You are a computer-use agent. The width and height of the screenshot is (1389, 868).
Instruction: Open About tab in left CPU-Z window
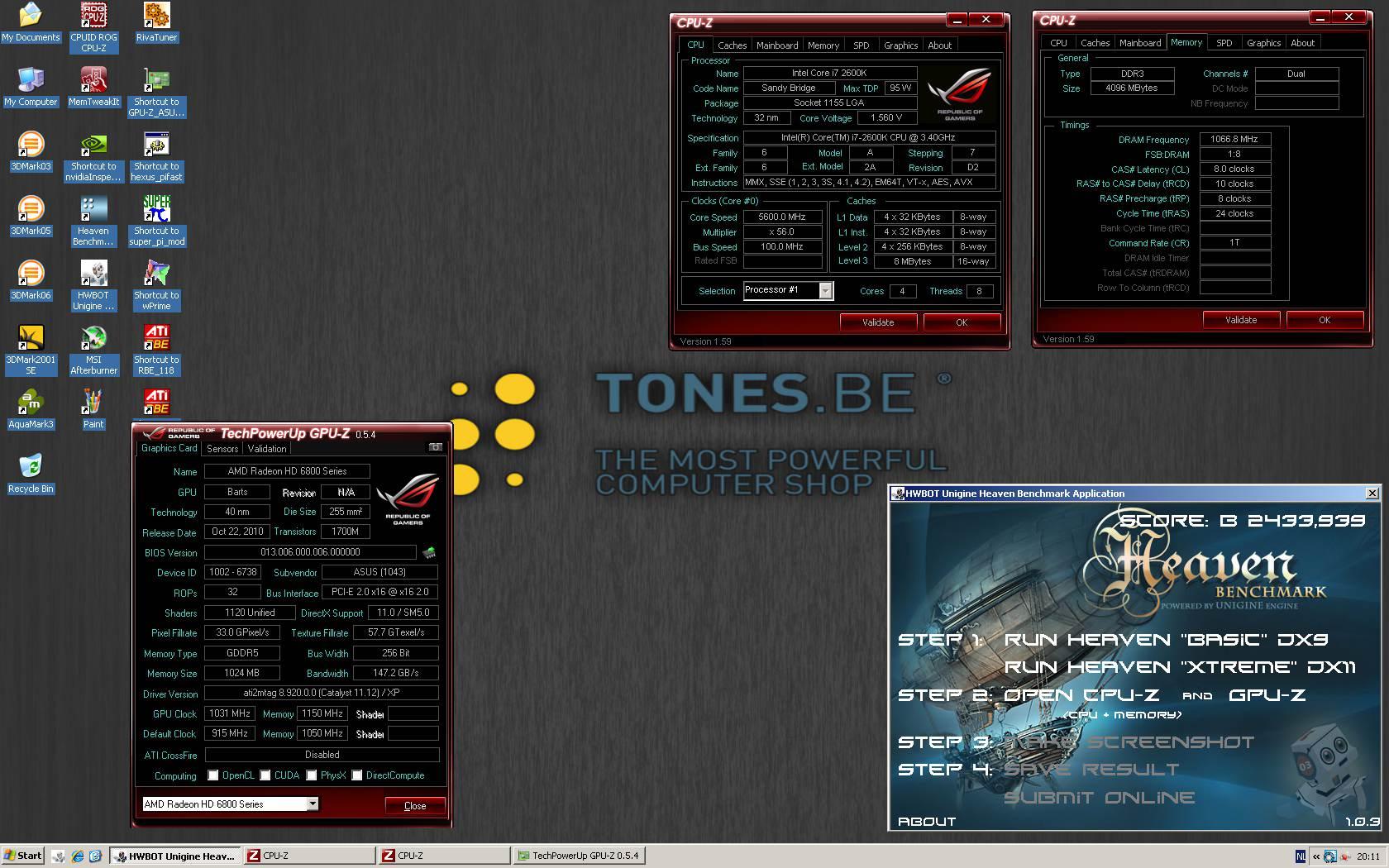(939, 45)
